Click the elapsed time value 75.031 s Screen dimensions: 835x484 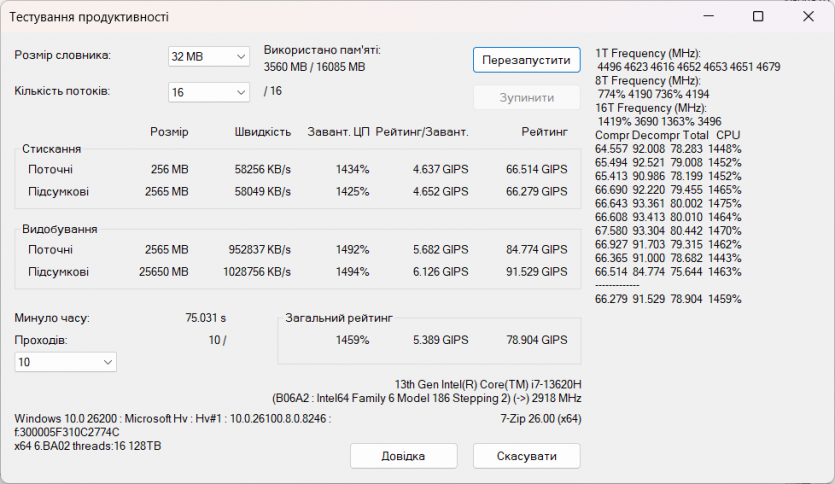205,318
